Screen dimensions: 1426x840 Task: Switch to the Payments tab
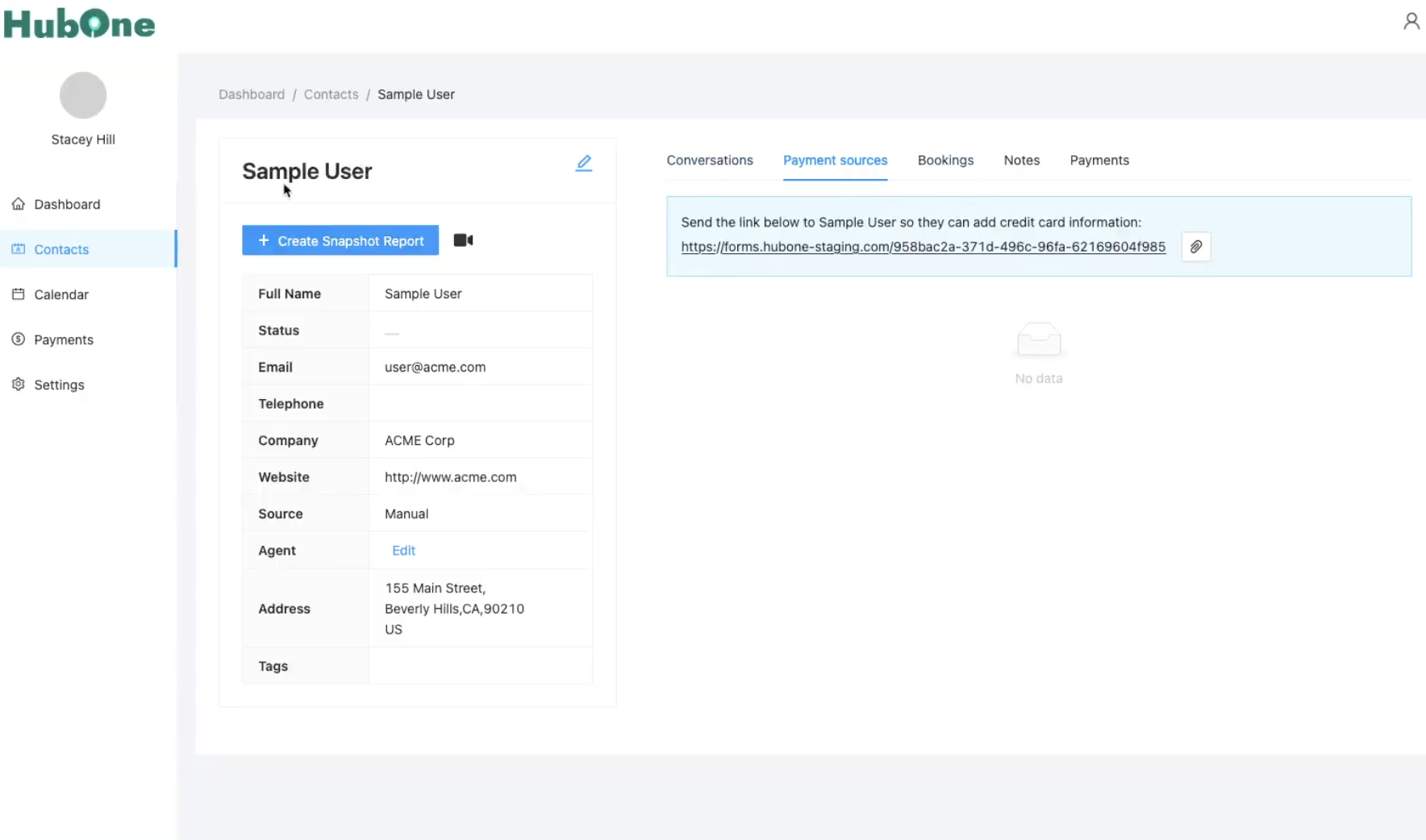click(1099, 160)
